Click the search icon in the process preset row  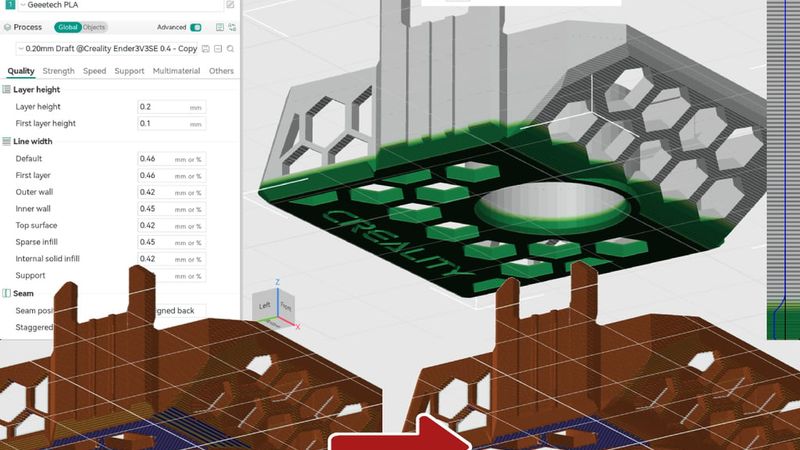pyautogui.click(x=231, y=48)
